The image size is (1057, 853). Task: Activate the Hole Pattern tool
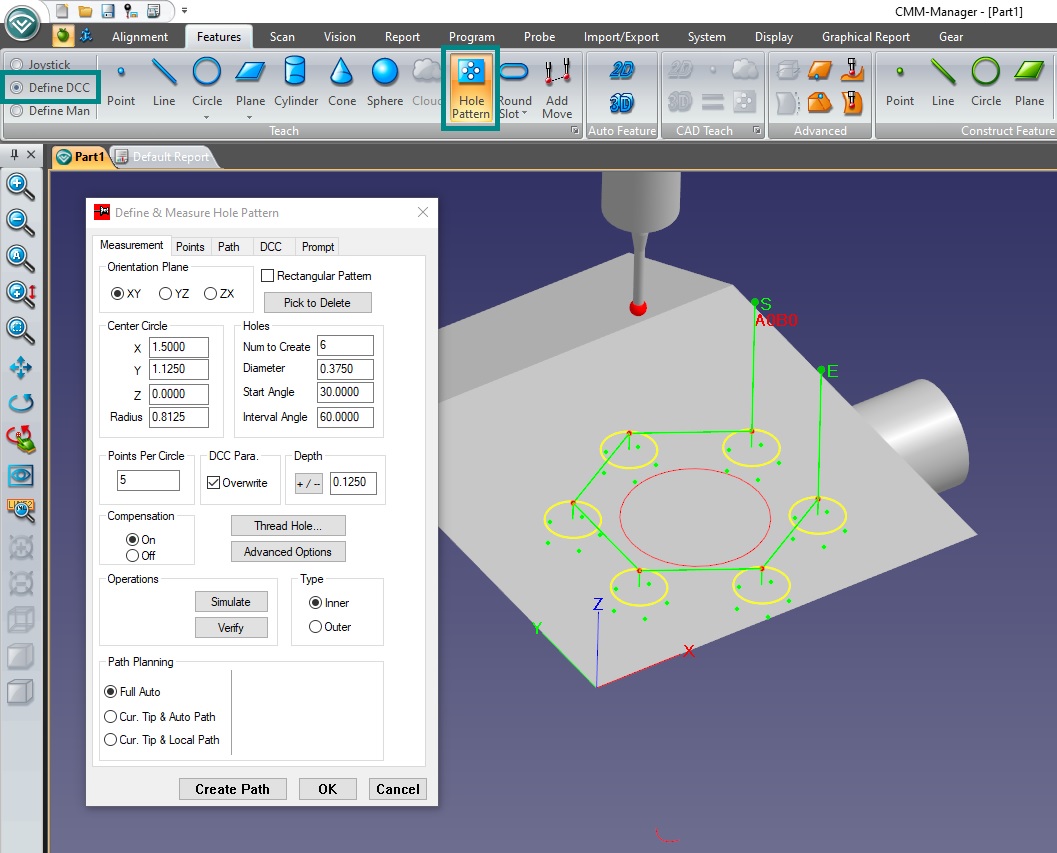[471, 88]
